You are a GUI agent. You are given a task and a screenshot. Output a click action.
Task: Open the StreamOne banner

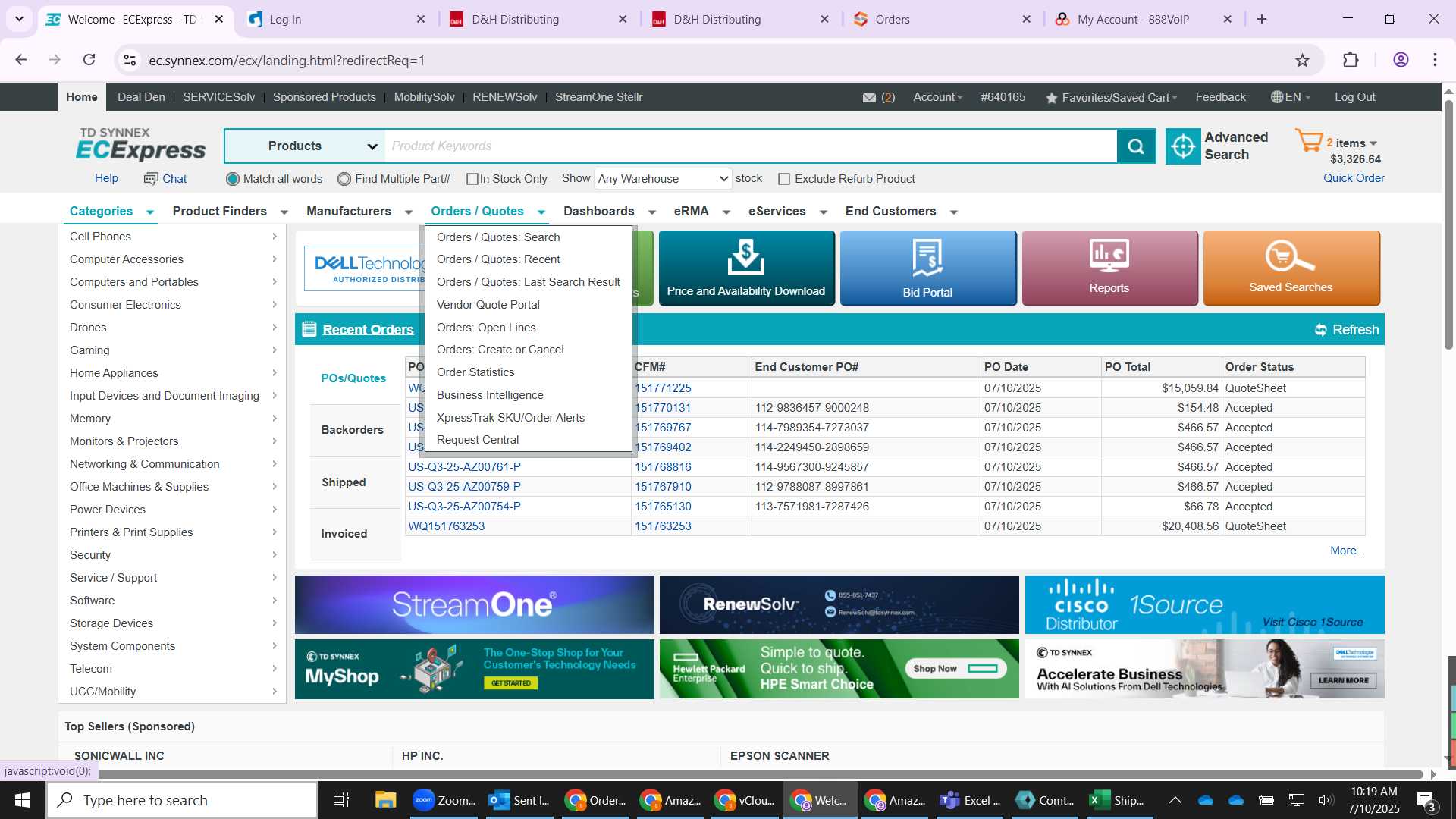point(475,604)
